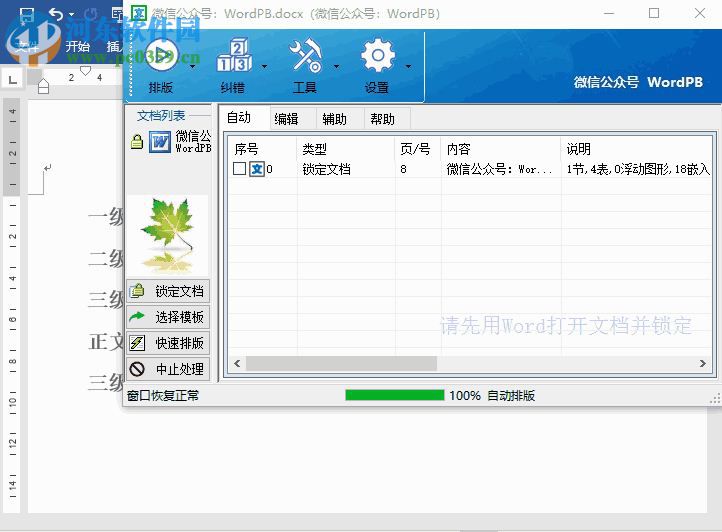
Task: Click the 选择模板 button
Action: tap(168, 317)
